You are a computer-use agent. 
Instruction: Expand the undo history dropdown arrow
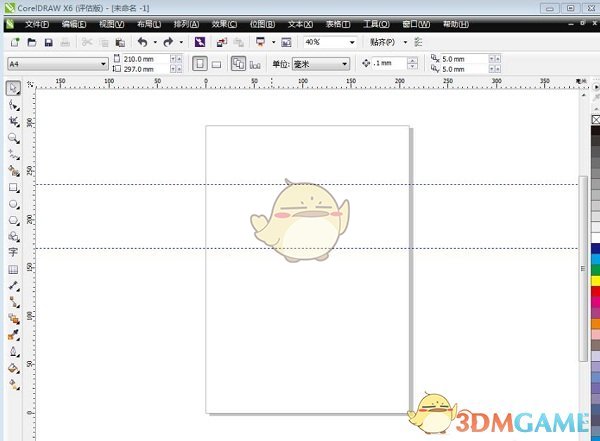coord(155,42)
